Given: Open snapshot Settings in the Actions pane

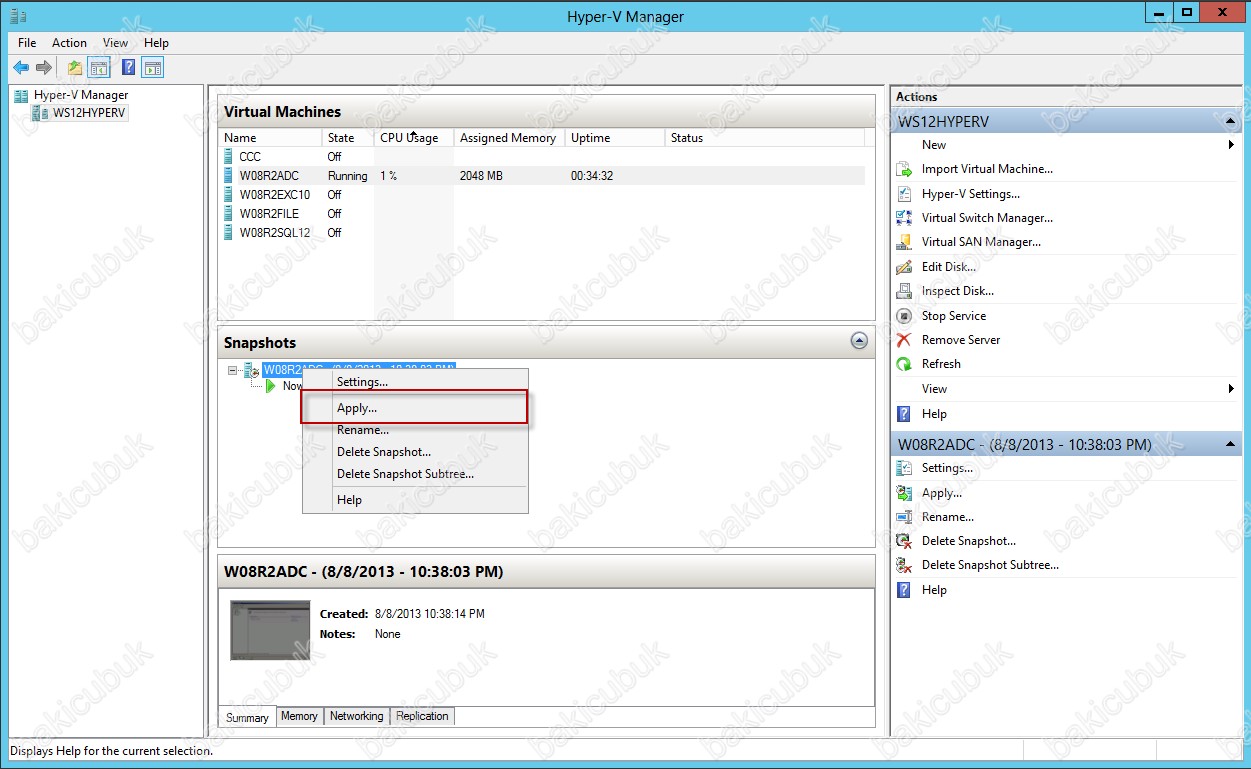Looking at the screenshot, I should point(947,468).
